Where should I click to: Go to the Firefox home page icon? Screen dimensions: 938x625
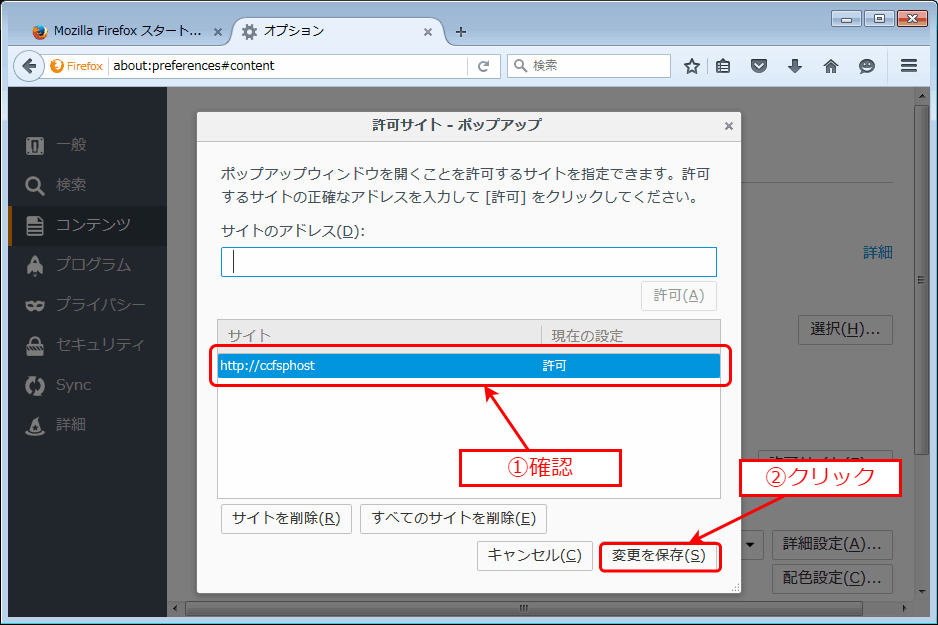click(831, 66)
